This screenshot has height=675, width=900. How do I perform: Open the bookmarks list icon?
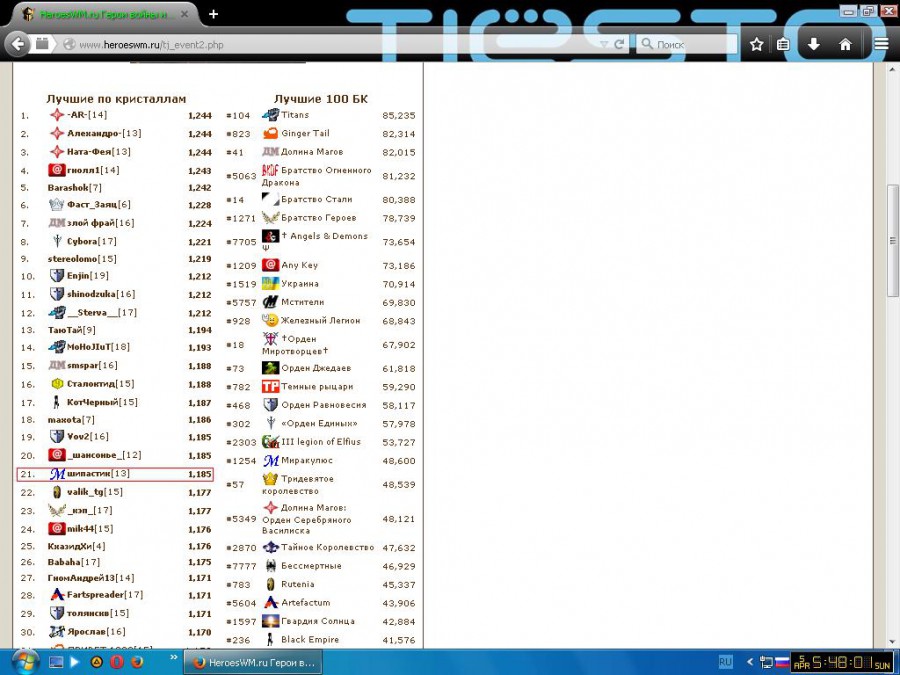pyautogui.click(x=783, y=44)
